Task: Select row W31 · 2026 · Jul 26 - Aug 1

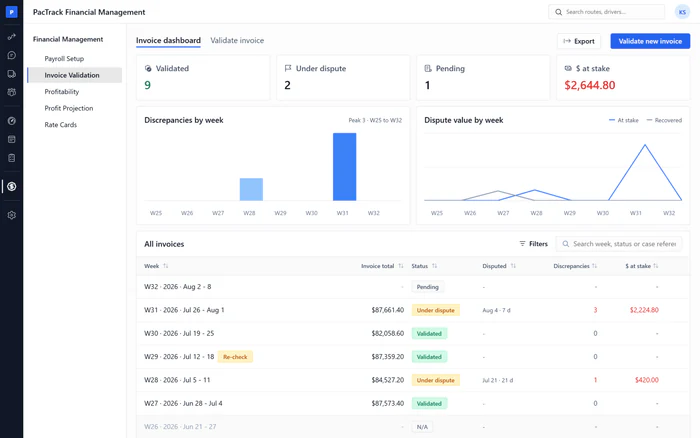Action: click(413, 310)
